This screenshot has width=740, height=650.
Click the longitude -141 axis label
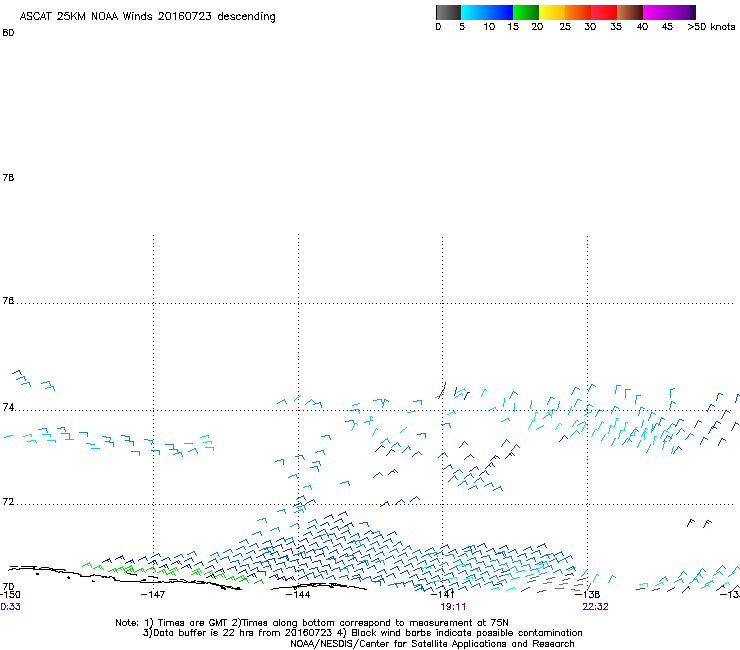[x=443, y=594]
